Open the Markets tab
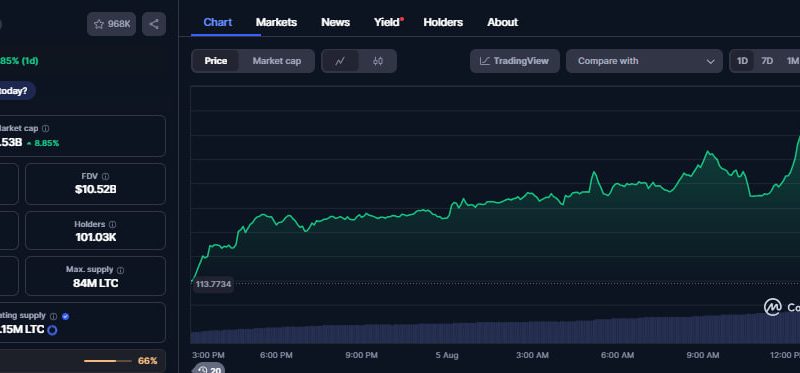Screen dimensions: 800x373 pyautogui.click(x=276, y=22)
